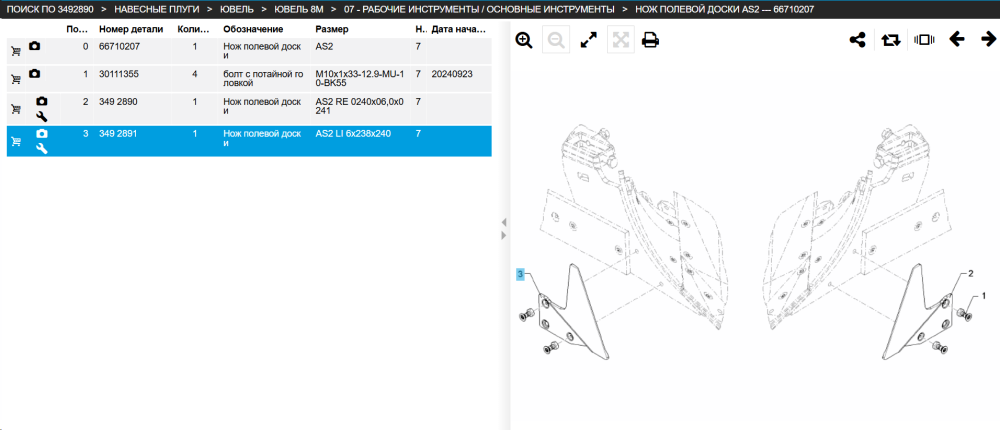Click wrench icon for part 349 2890
The image size is (1000, 430).
[41, 116]
